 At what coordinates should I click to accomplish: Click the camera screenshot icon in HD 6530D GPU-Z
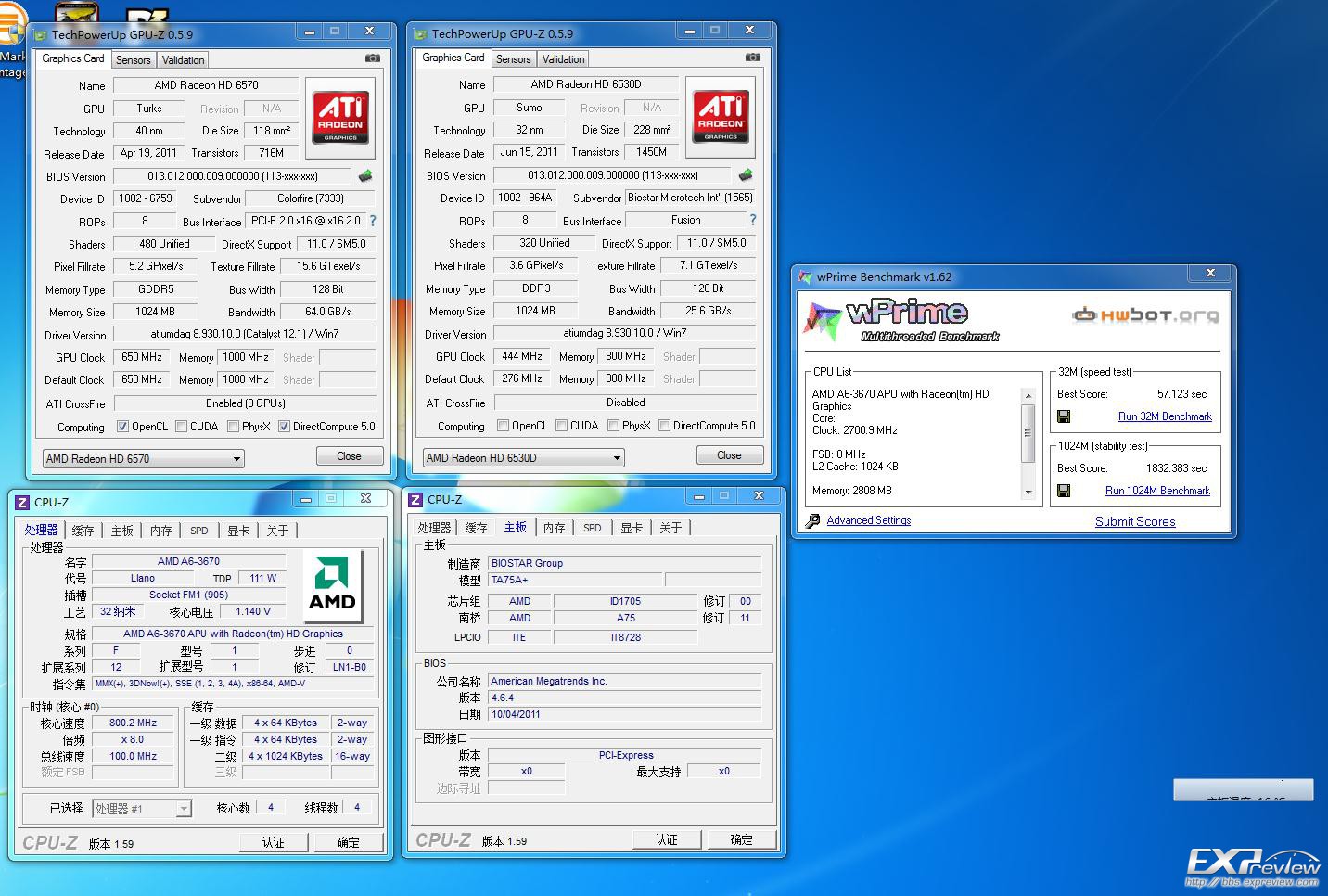click(753, 58)
